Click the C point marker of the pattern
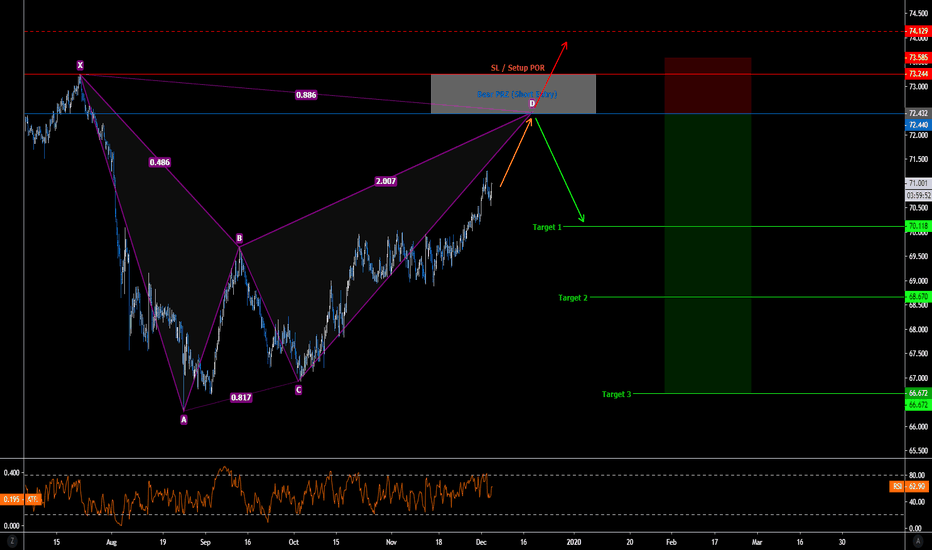 click(x=298, y=390)
